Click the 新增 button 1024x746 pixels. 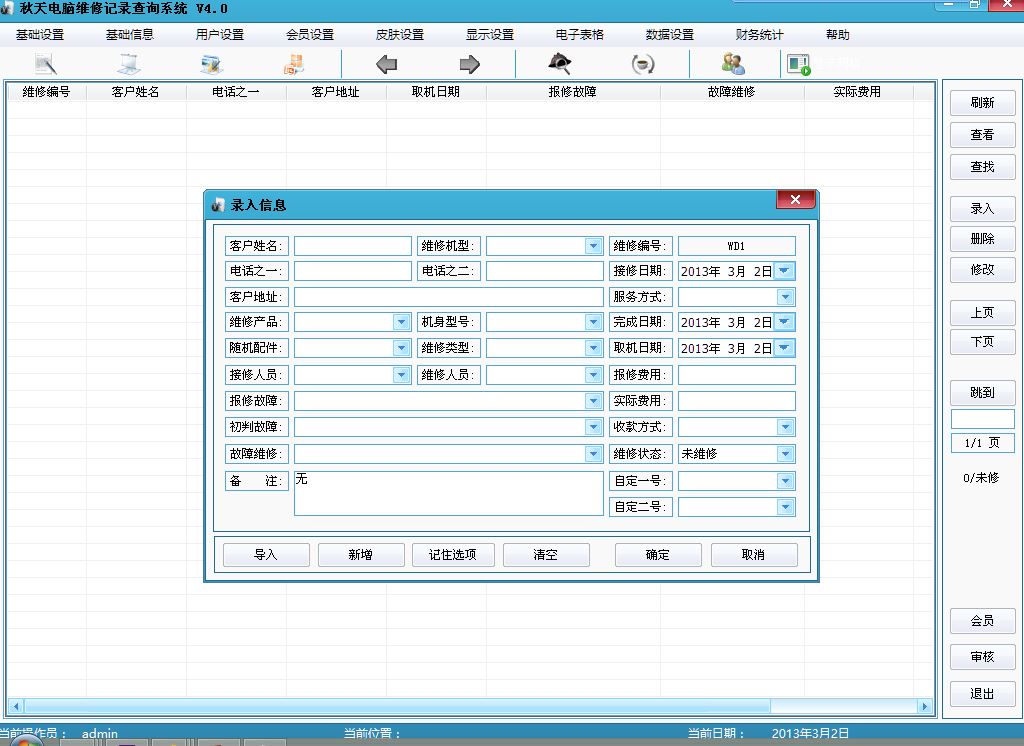(360, 555)
